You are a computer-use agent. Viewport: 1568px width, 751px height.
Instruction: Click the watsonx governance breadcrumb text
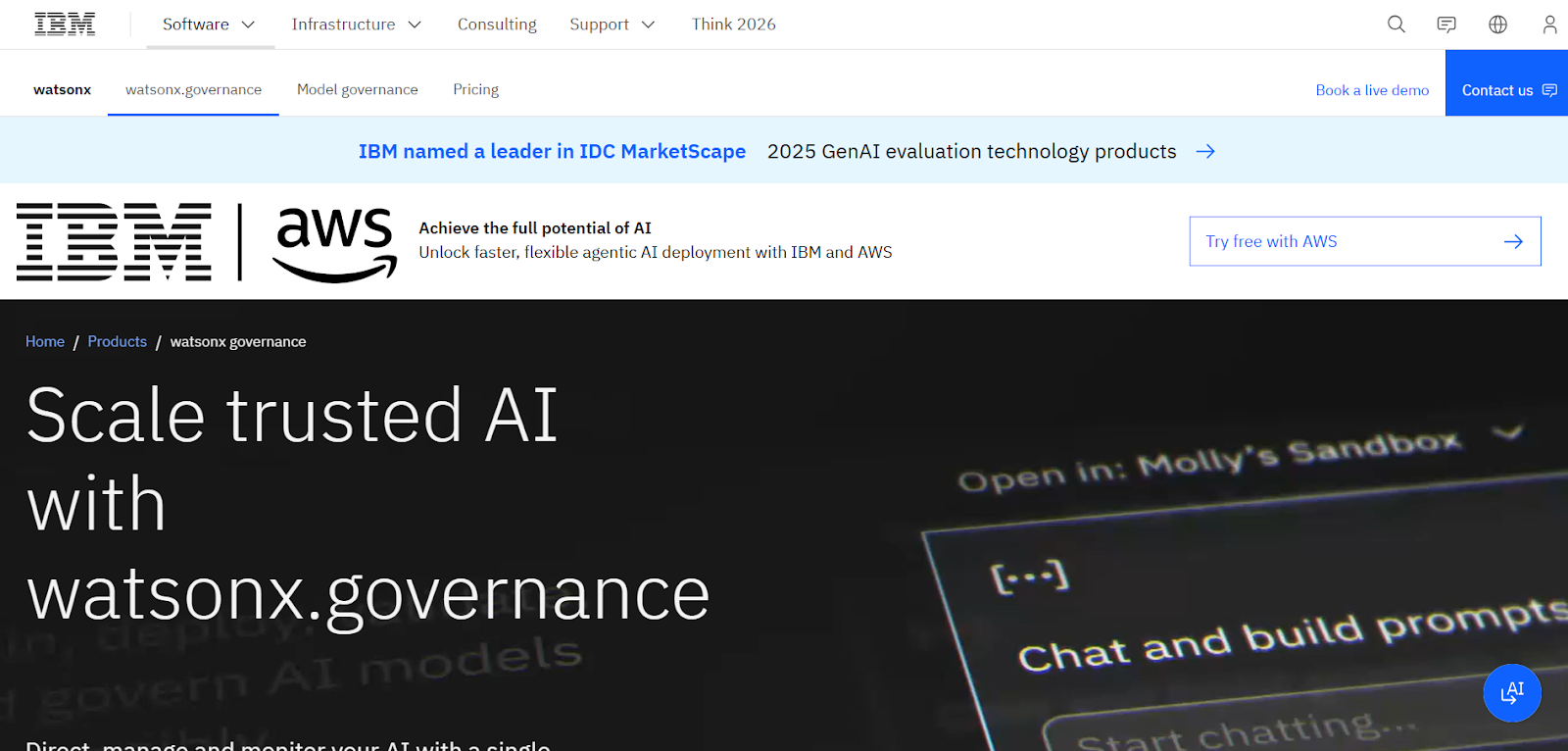pyautogui.click(x=238, y=341)
